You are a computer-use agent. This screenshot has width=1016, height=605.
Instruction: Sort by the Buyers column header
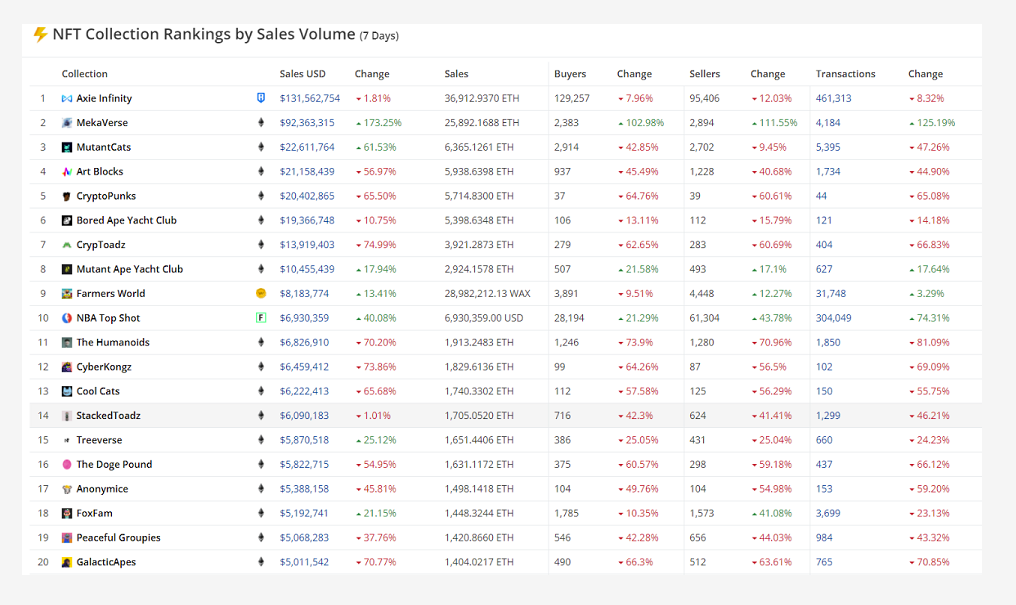570,74
